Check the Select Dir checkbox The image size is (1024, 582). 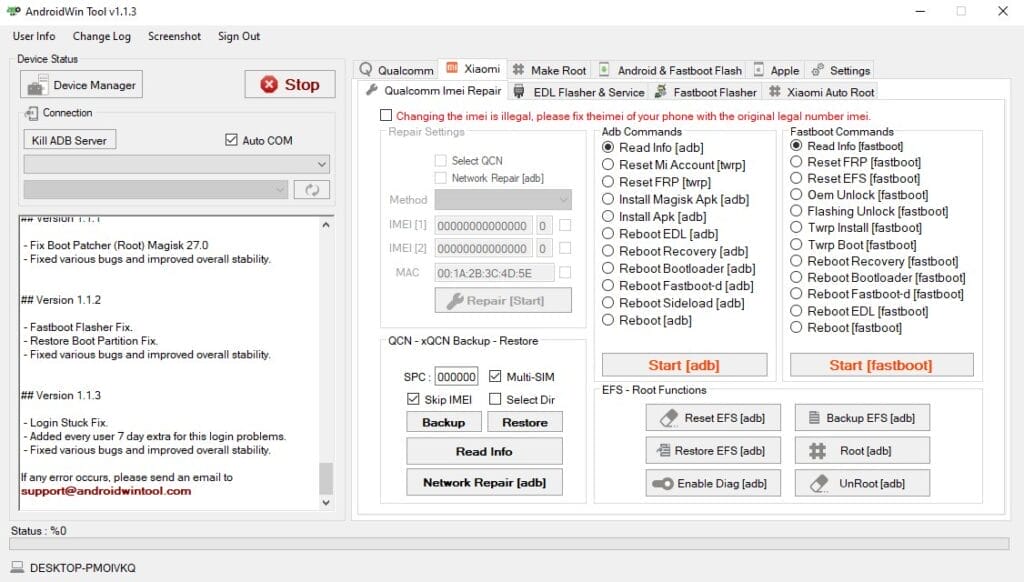point(496,399)
